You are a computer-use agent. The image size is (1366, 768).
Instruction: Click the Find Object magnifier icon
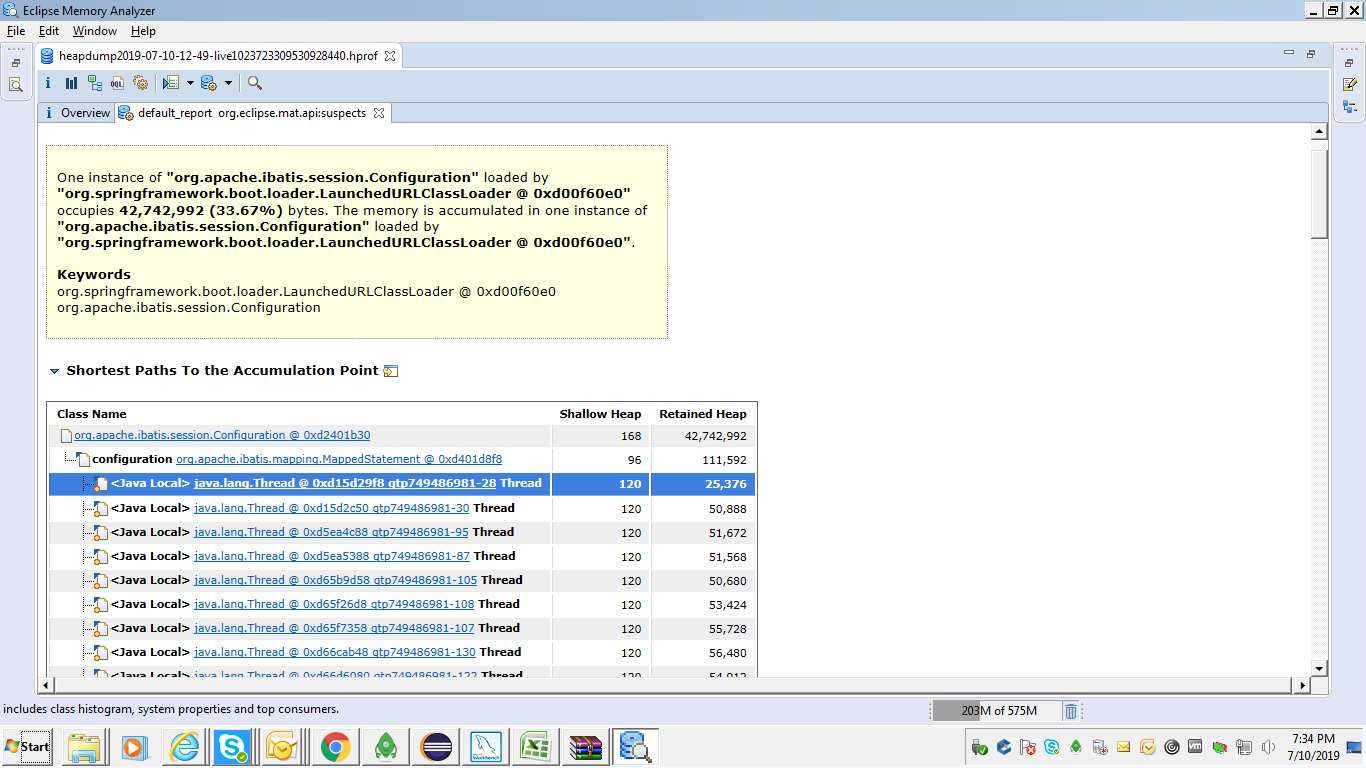(x=255, y=83)
